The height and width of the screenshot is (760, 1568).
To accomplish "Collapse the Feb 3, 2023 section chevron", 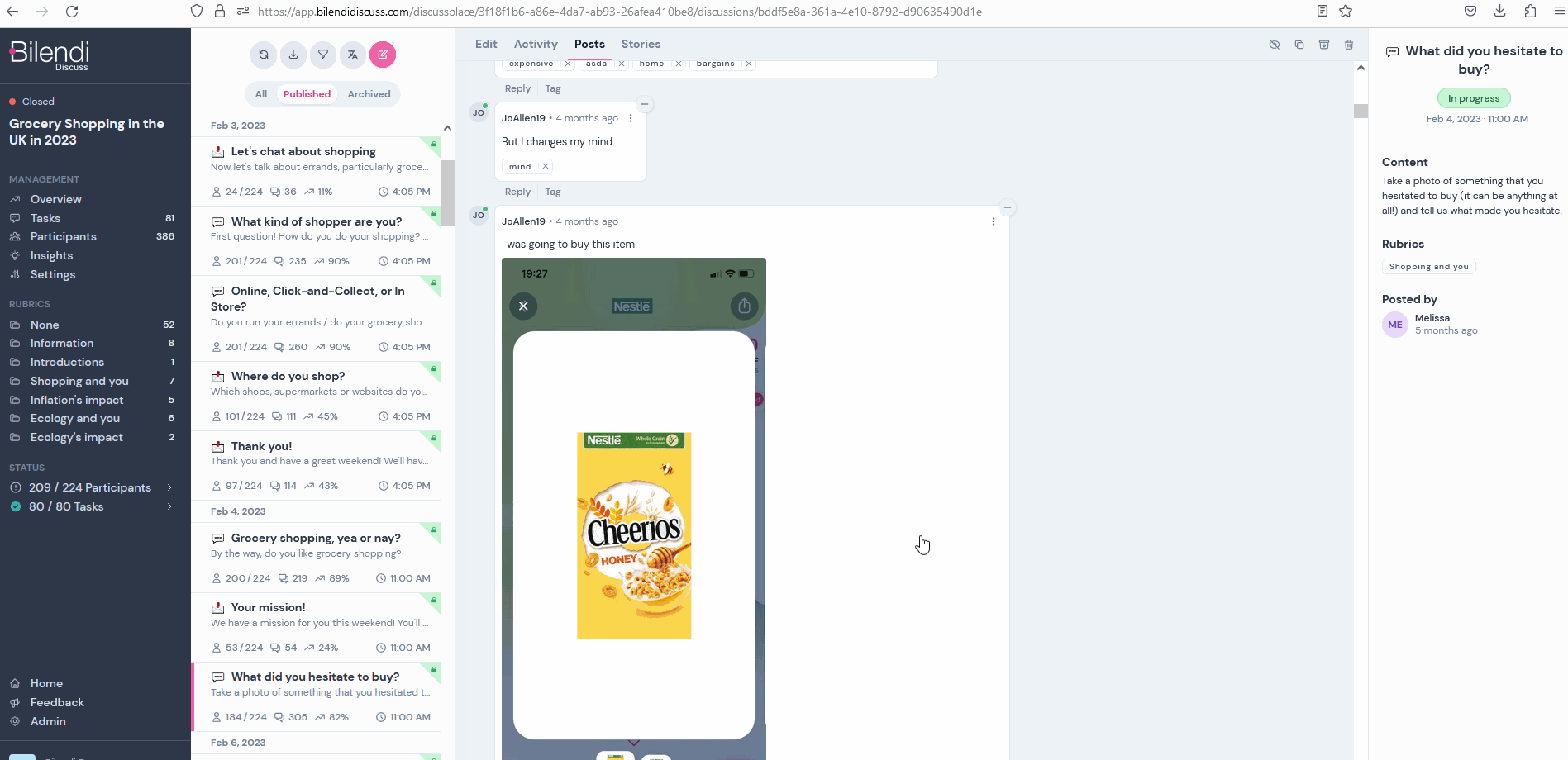I will [x=447, y=128].
